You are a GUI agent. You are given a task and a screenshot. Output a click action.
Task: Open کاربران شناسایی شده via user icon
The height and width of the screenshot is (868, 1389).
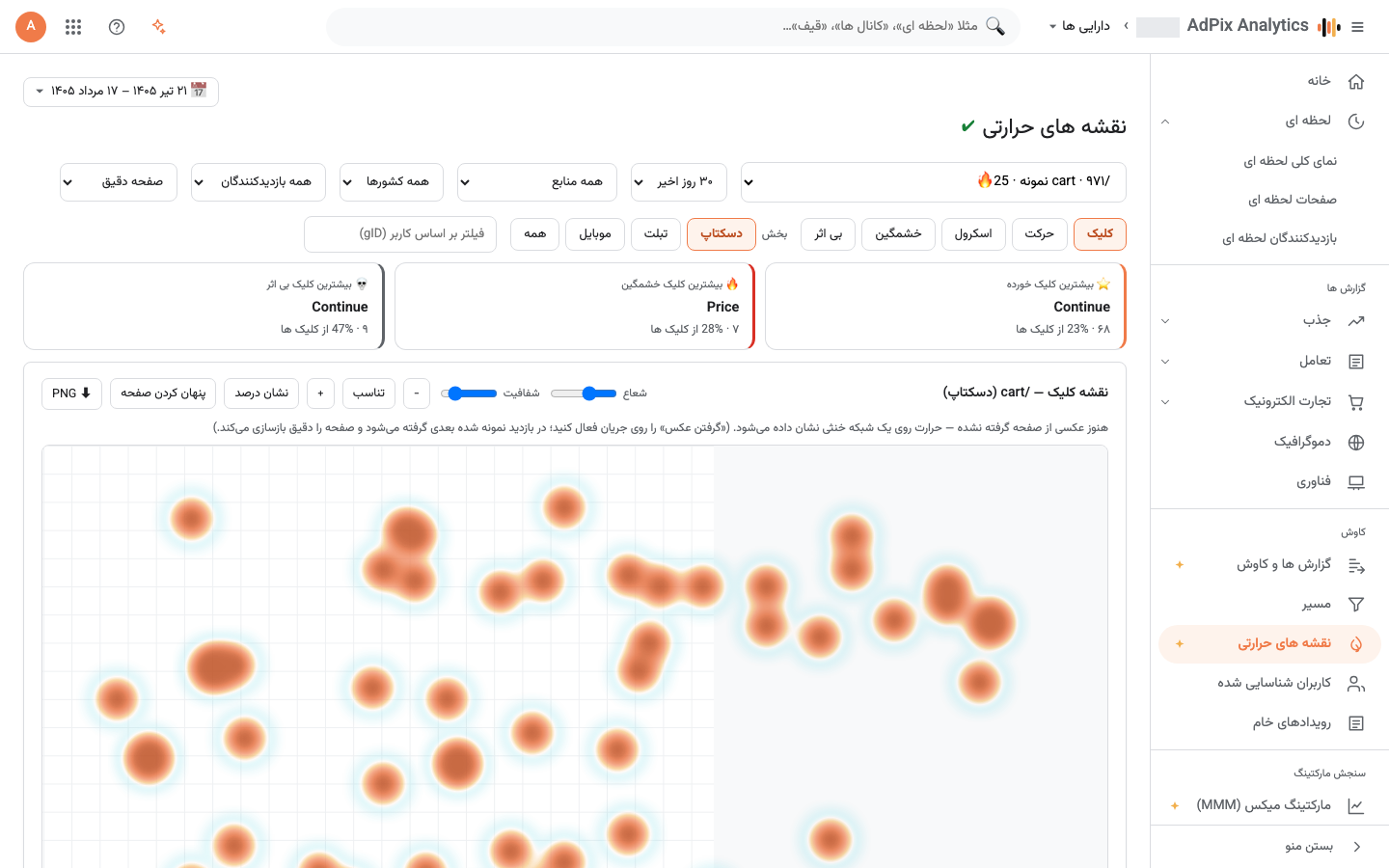tap(1356, 684)
